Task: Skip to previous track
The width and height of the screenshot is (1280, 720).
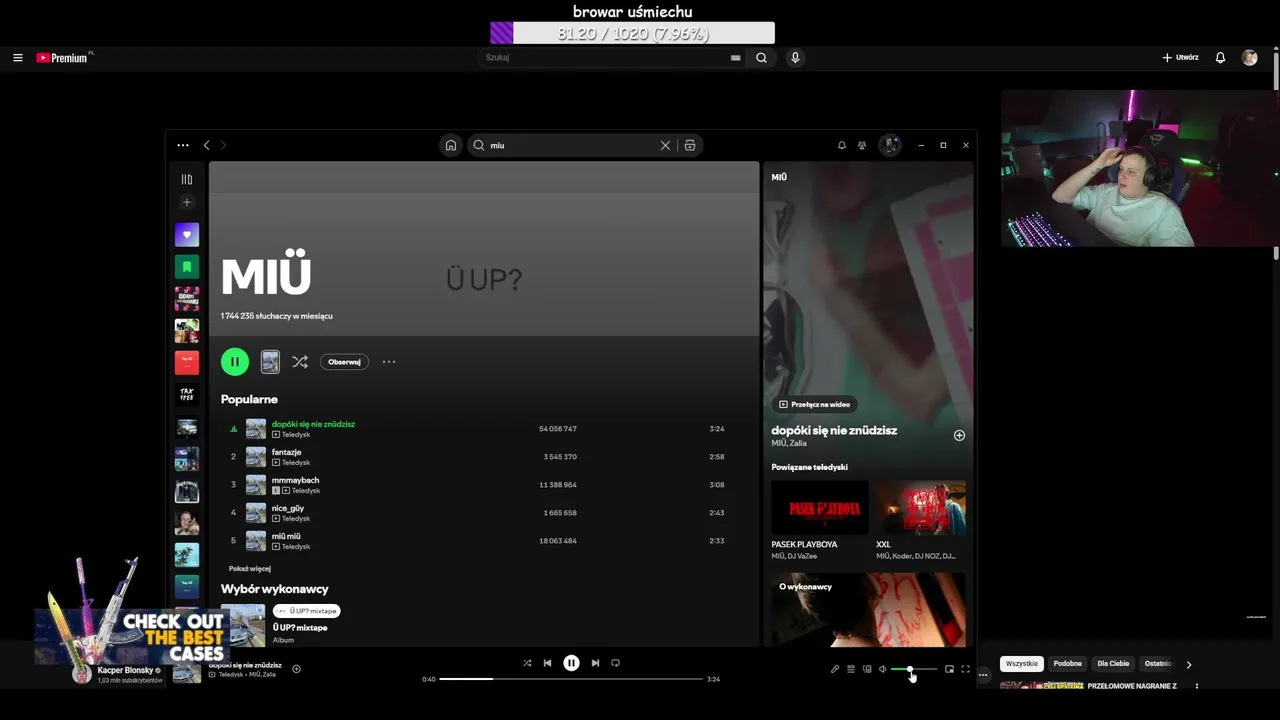Action: click(547, 663)
